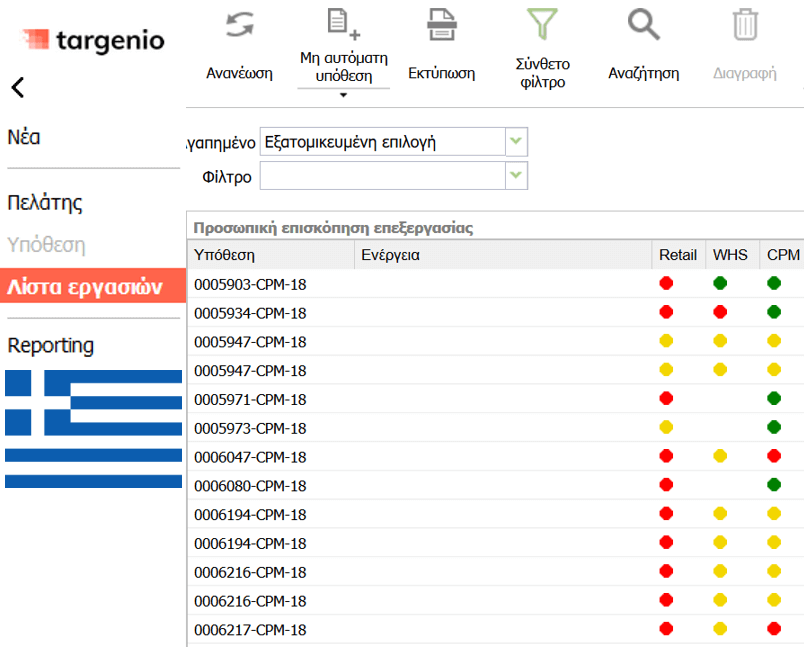Click the Διαγραφή trash icon
The height and width of the screenshot is (647, 804).
tap(745, 25)
